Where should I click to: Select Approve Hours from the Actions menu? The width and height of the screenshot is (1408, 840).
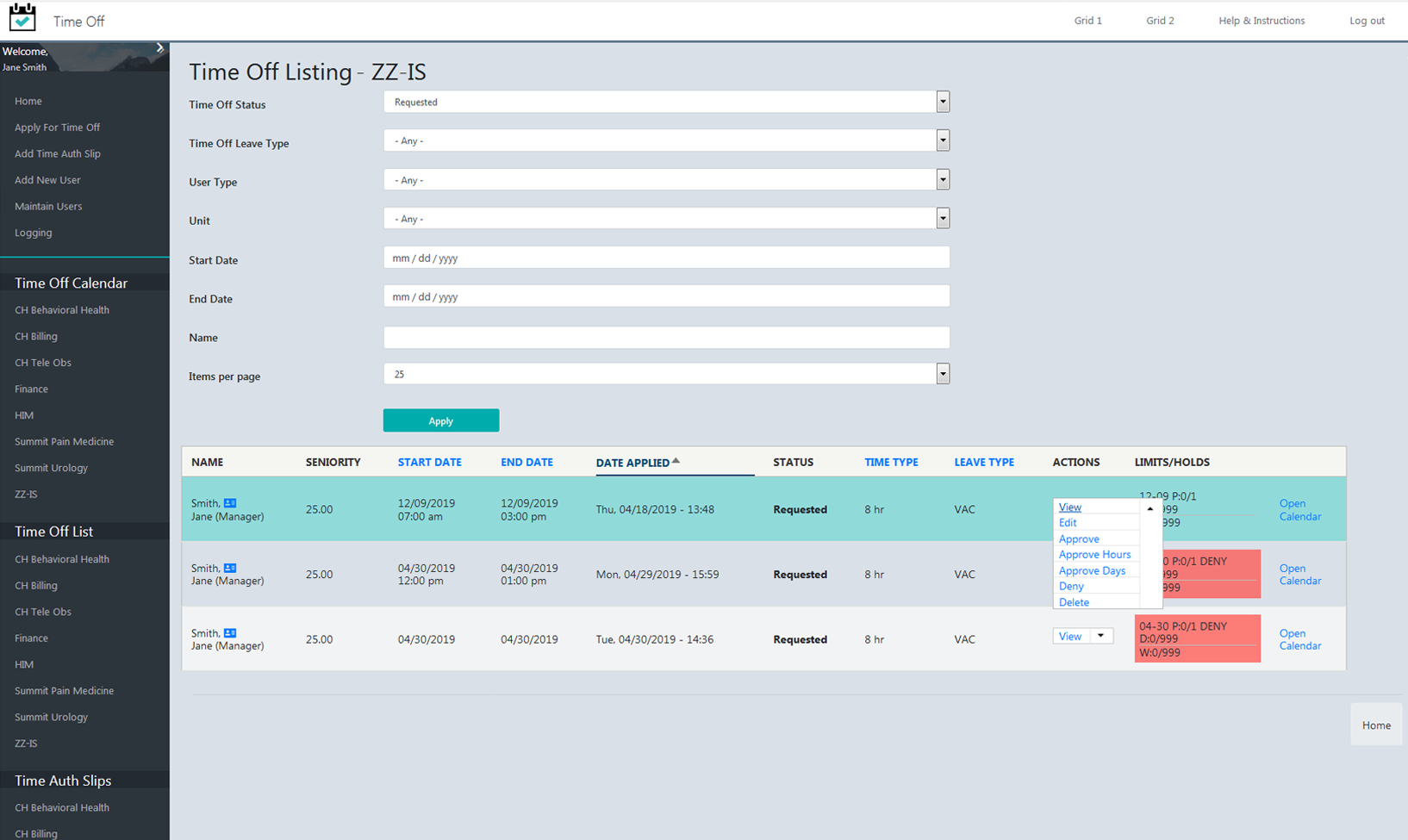click(1095, 554)
